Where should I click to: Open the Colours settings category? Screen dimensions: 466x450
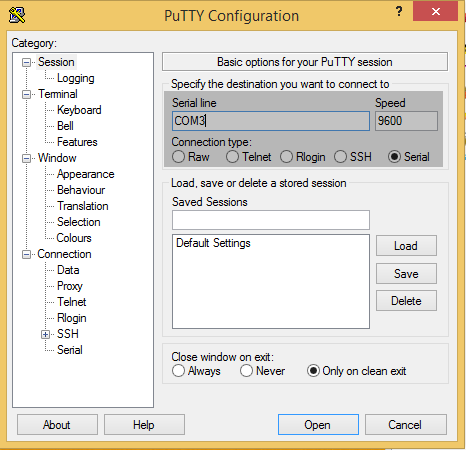(74, 238)
